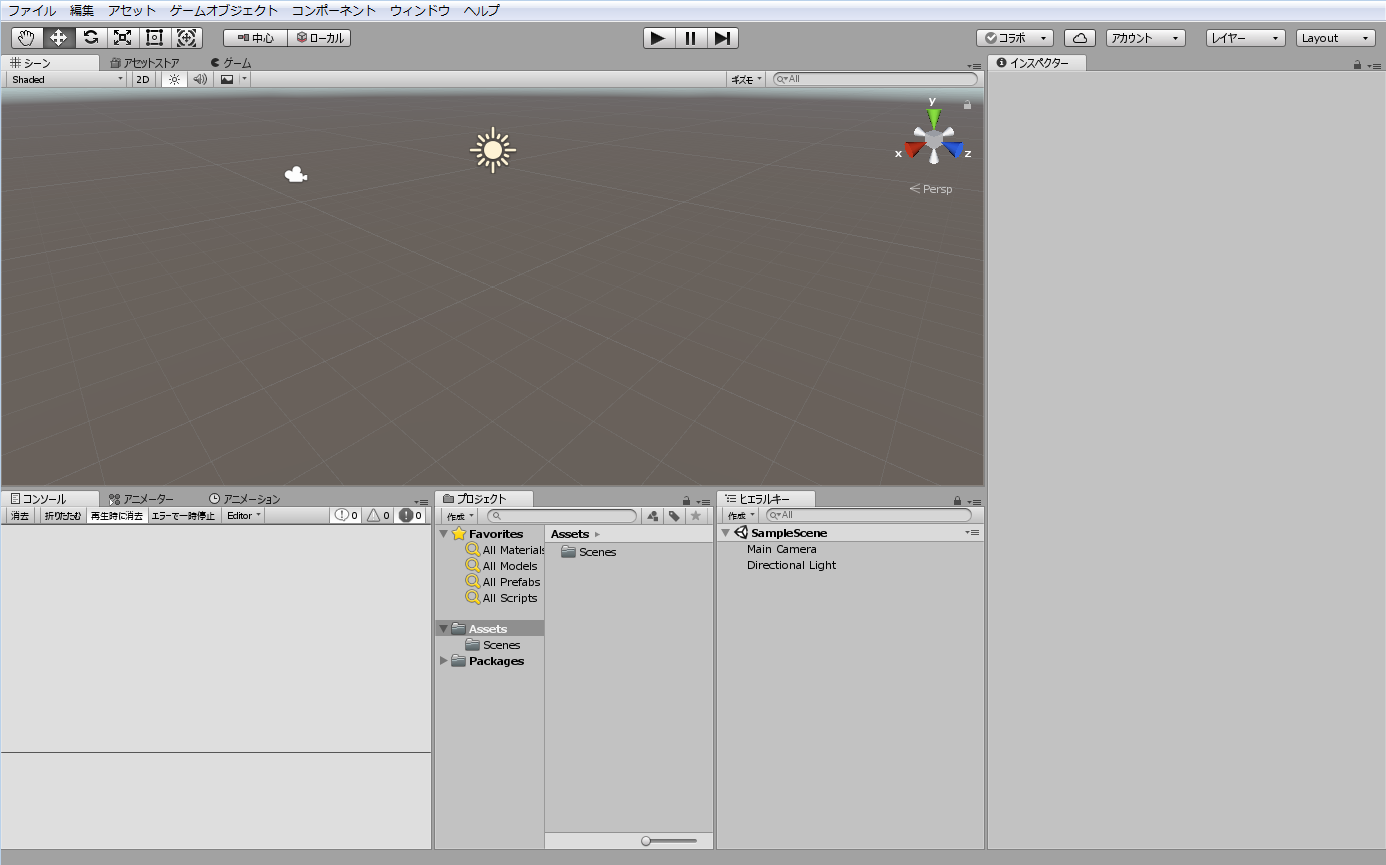Select the Scale tool
Screen dimensions: 1386x865
pyautogui.click(x=122, y=38)
